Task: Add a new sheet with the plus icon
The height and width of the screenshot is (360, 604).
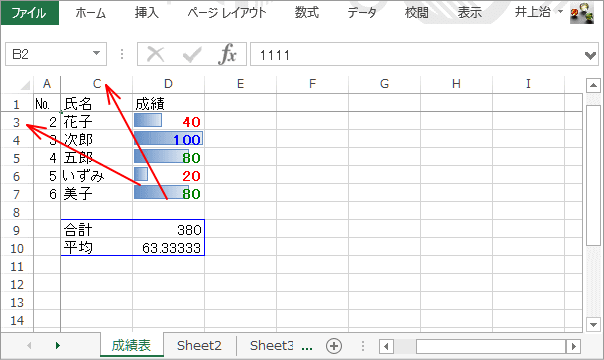Action: [x=334, y=346]
